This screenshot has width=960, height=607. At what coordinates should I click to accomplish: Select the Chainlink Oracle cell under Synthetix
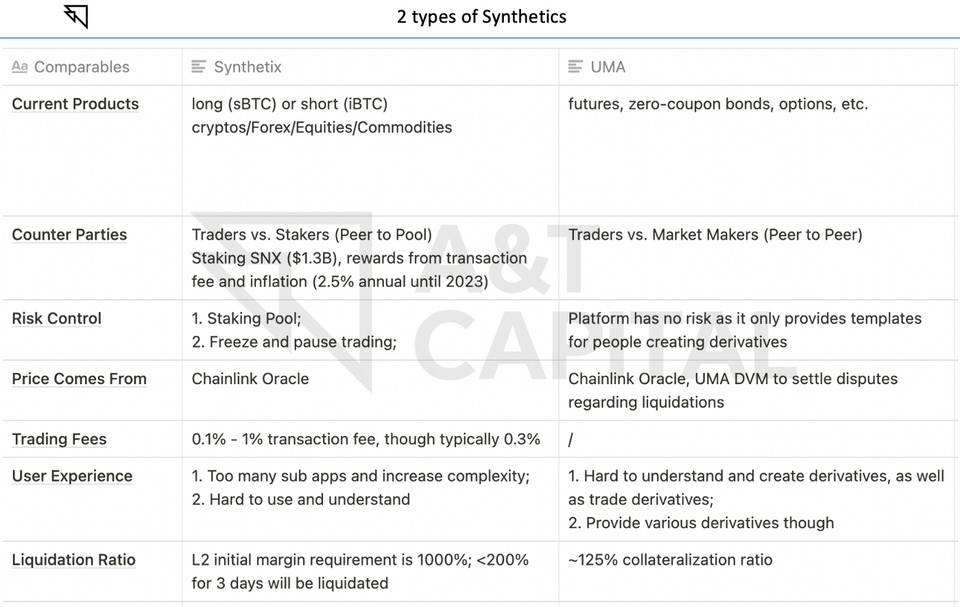coord(370,391)
